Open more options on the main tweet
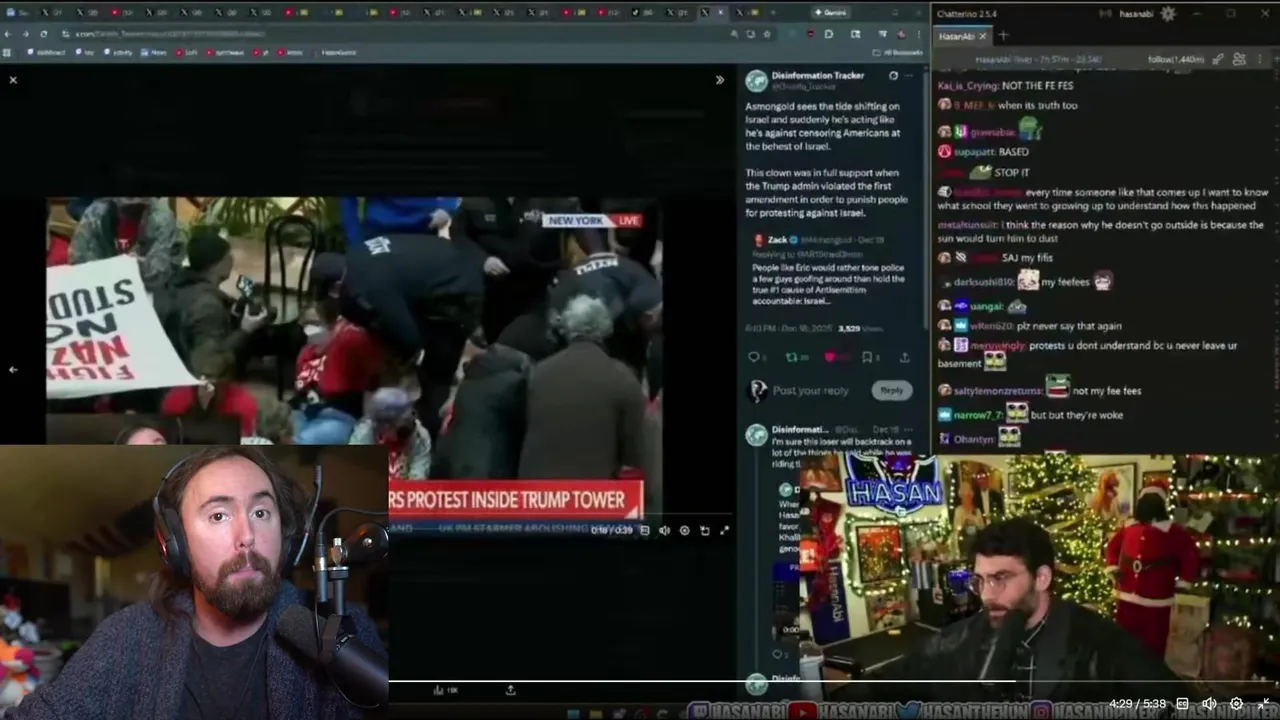Viewport: 1280px width, 720px height. tap(909, 76)
